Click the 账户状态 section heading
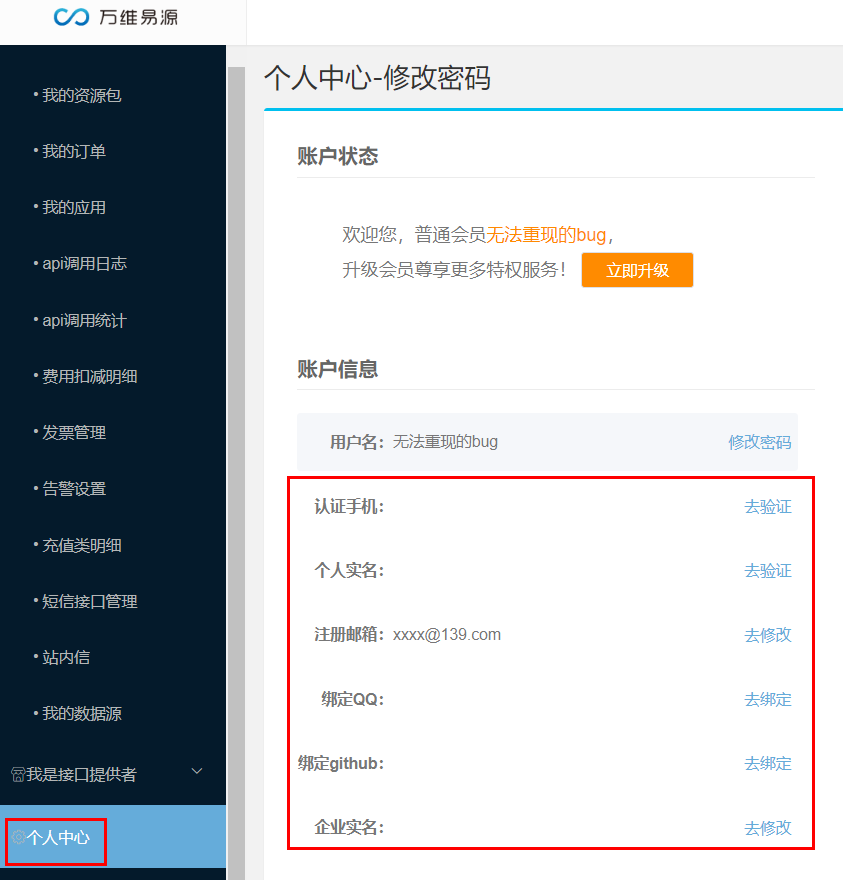 (x=337, y=156)
